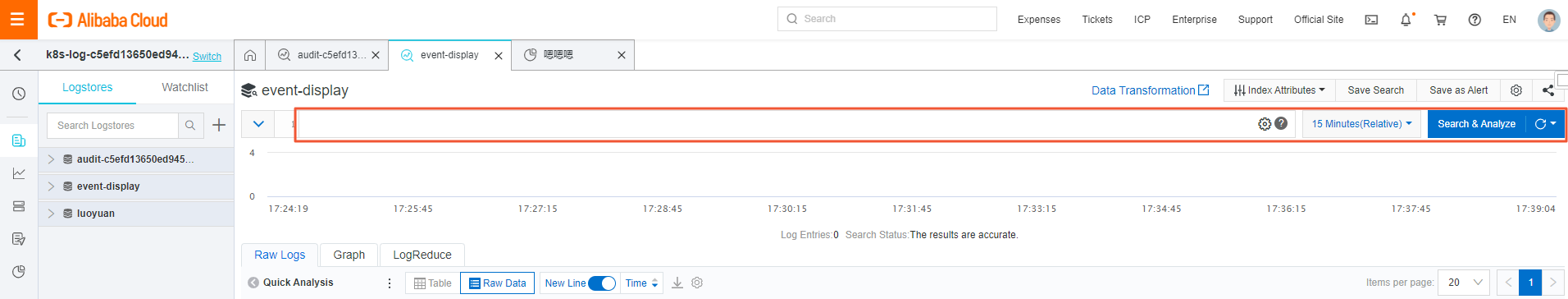Expand the event-display logstore tree node
This screenshot has height=299, width=1568.
(x=51, y=186)
